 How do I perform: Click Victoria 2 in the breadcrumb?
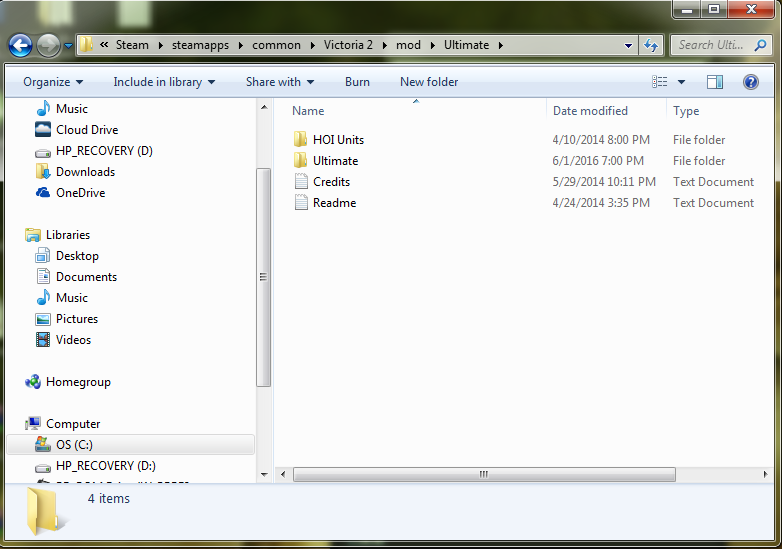(348, 45)
